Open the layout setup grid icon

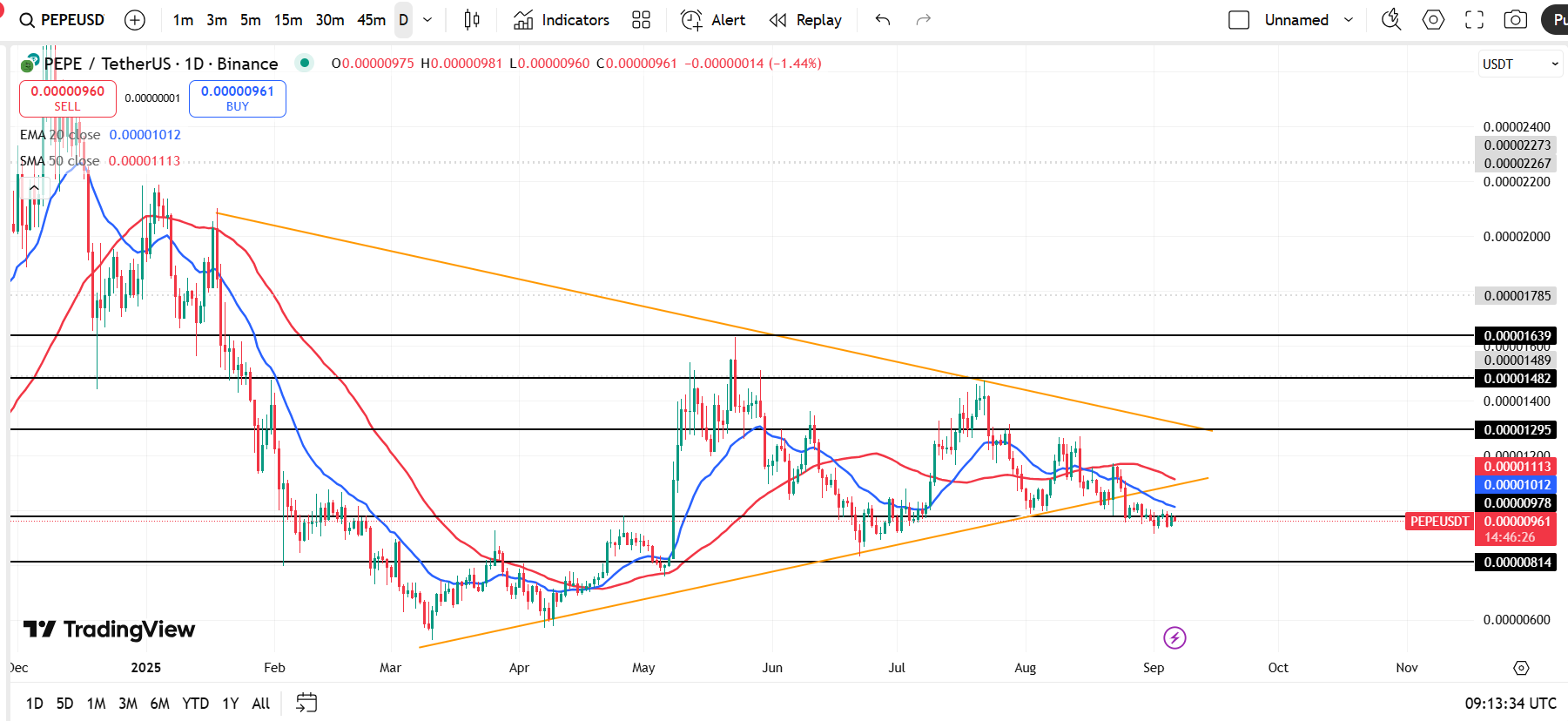[642, 20]
